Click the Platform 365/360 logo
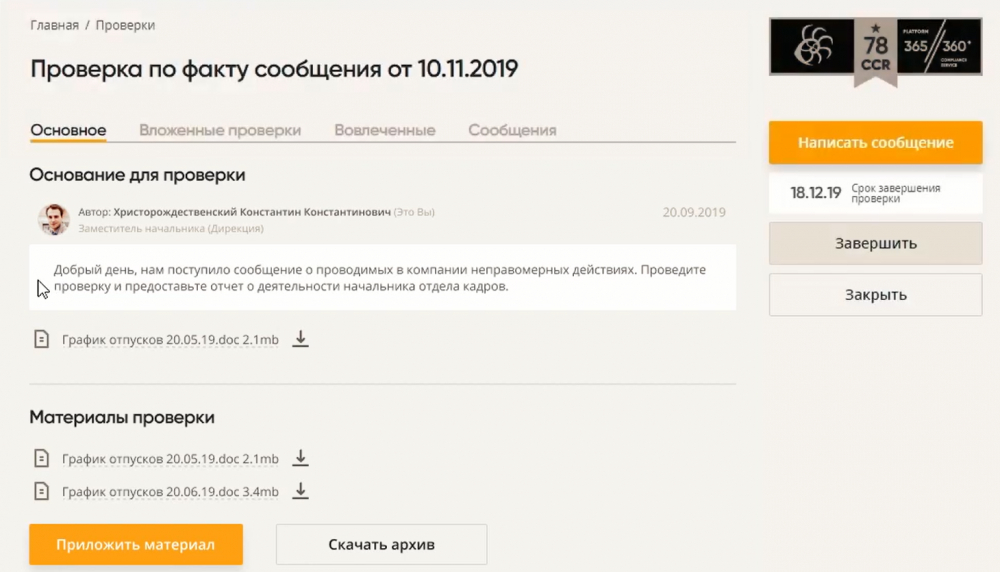The width and height of the screenshot is (1000, 572). tap(939, 47)
